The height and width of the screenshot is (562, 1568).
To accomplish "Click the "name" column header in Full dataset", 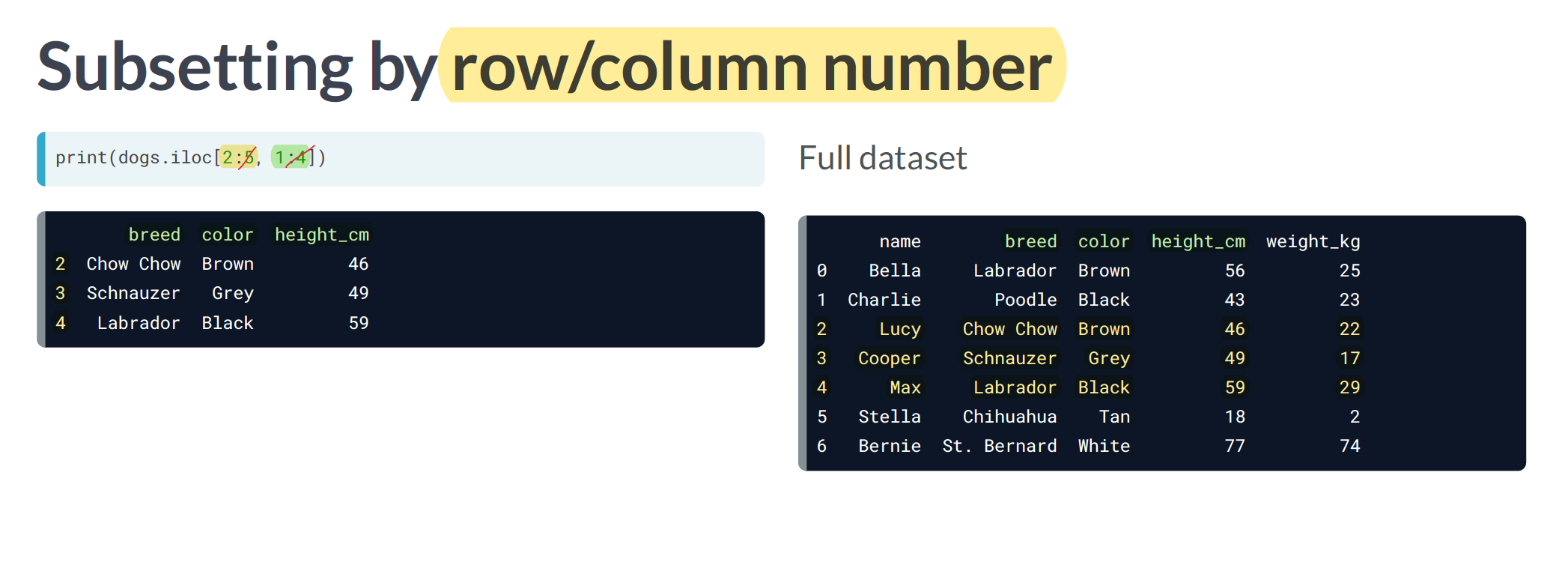I will [x=900, y=241].
